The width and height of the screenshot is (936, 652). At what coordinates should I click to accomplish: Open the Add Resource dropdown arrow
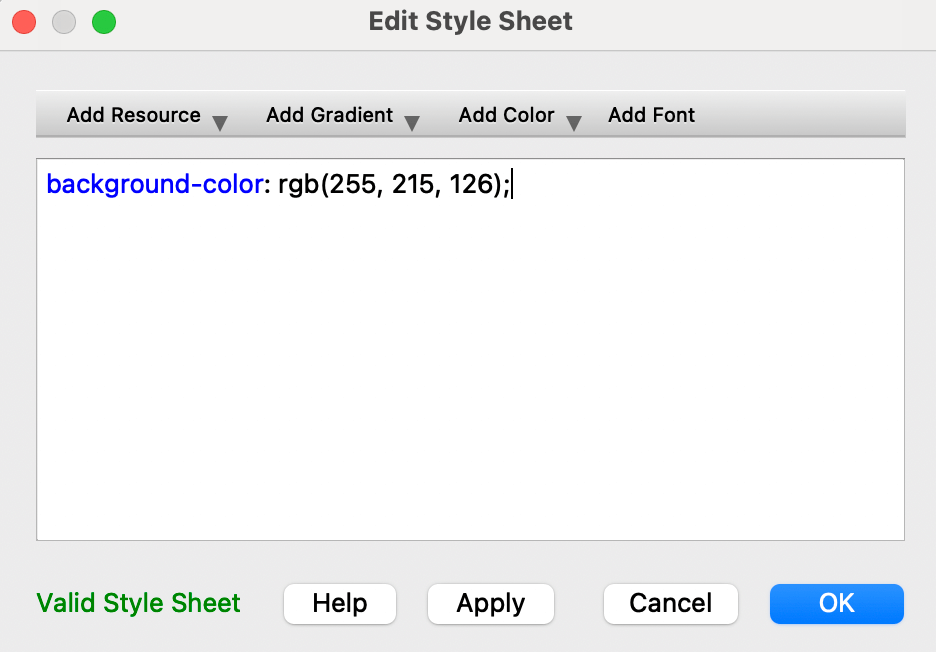[x=220, y=123]
